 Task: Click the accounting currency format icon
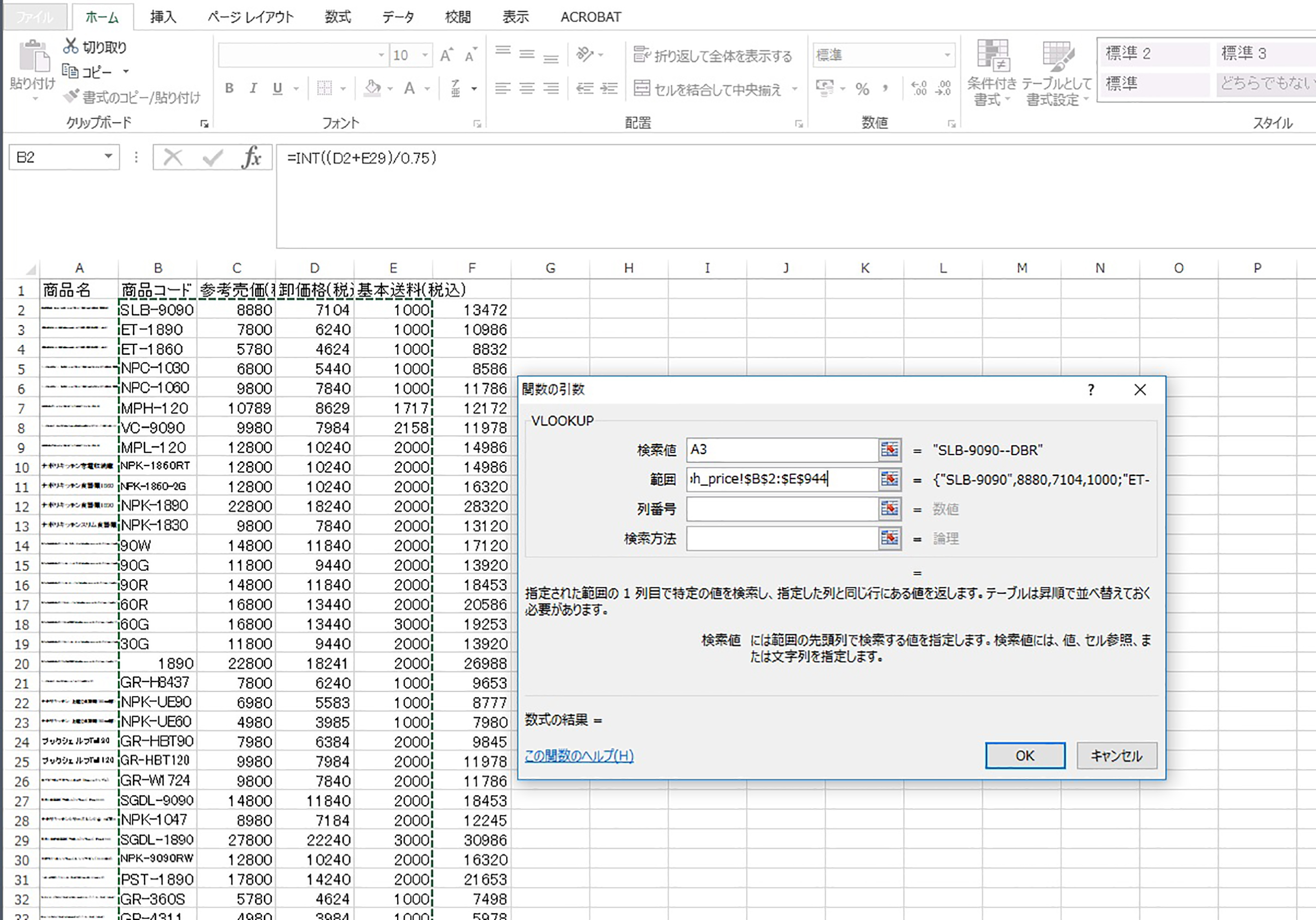point(825,88)
